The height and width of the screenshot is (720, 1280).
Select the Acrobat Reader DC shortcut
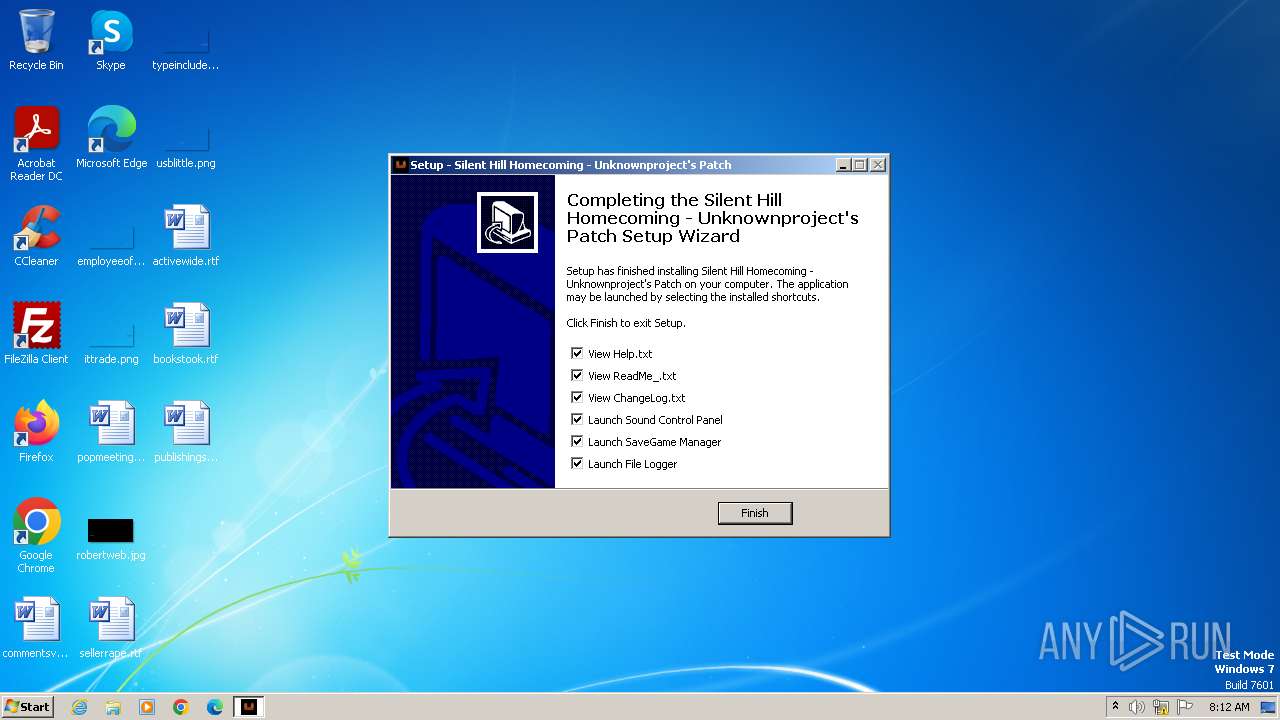coord(36,144)
